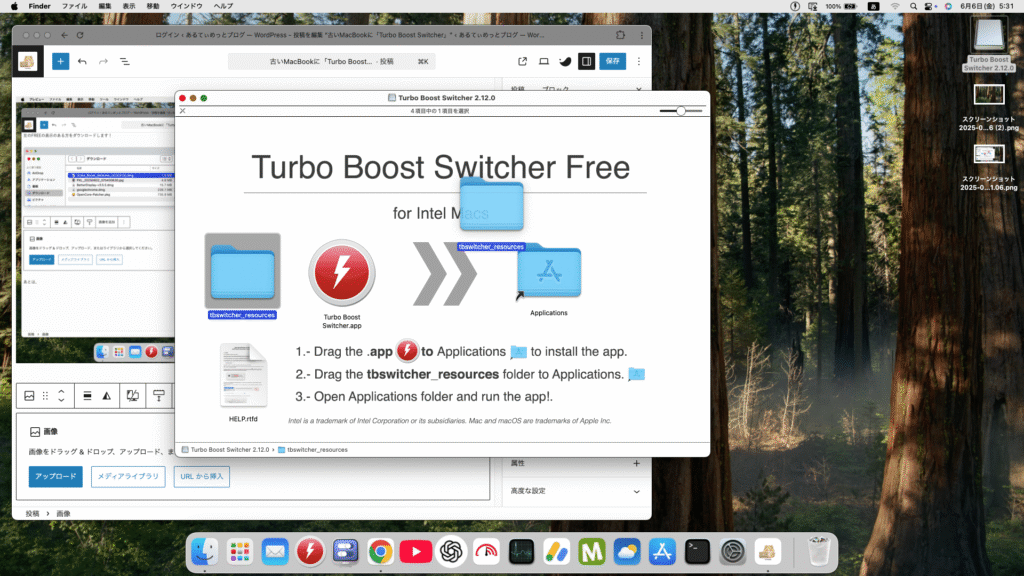Screen dimensions: 1024x576
Task: Click the WordPress block inserter plus button
Action: click(x=60, y=61)
